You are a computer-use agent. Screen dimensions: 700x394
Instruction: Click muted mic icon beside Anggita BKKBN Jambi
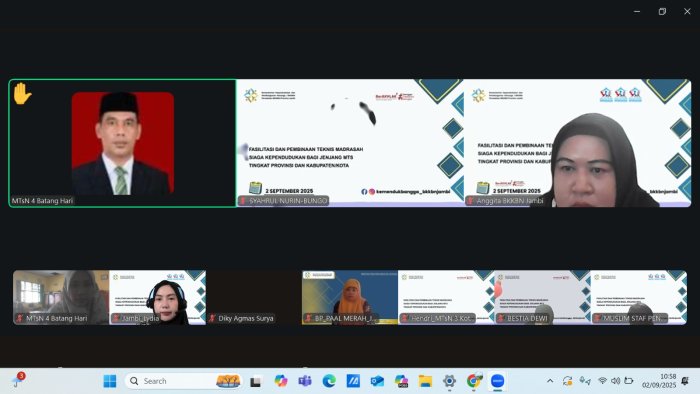[x=471, y=201]
